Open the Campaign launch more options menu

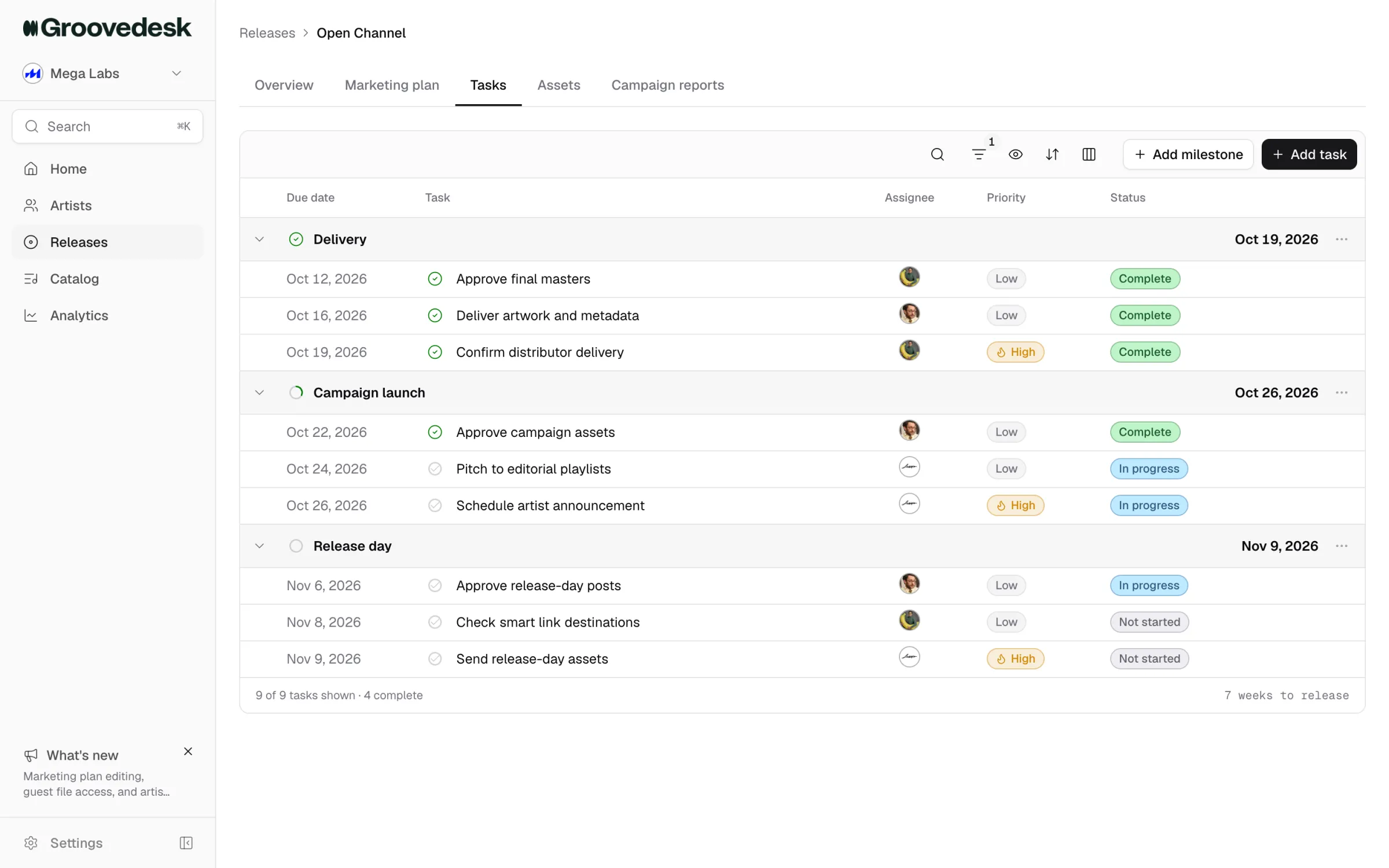pyautogui.click(x=1342, y=392)
